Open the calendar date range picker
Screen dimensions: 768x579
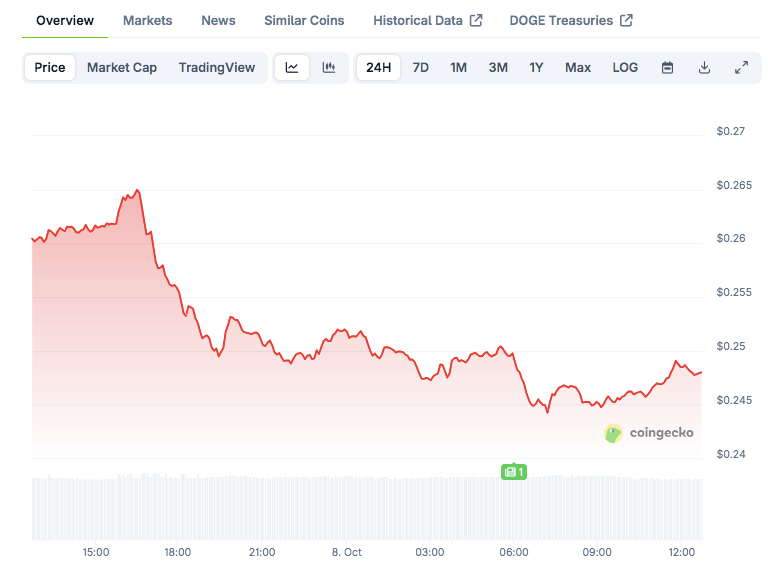pos(667,68)
